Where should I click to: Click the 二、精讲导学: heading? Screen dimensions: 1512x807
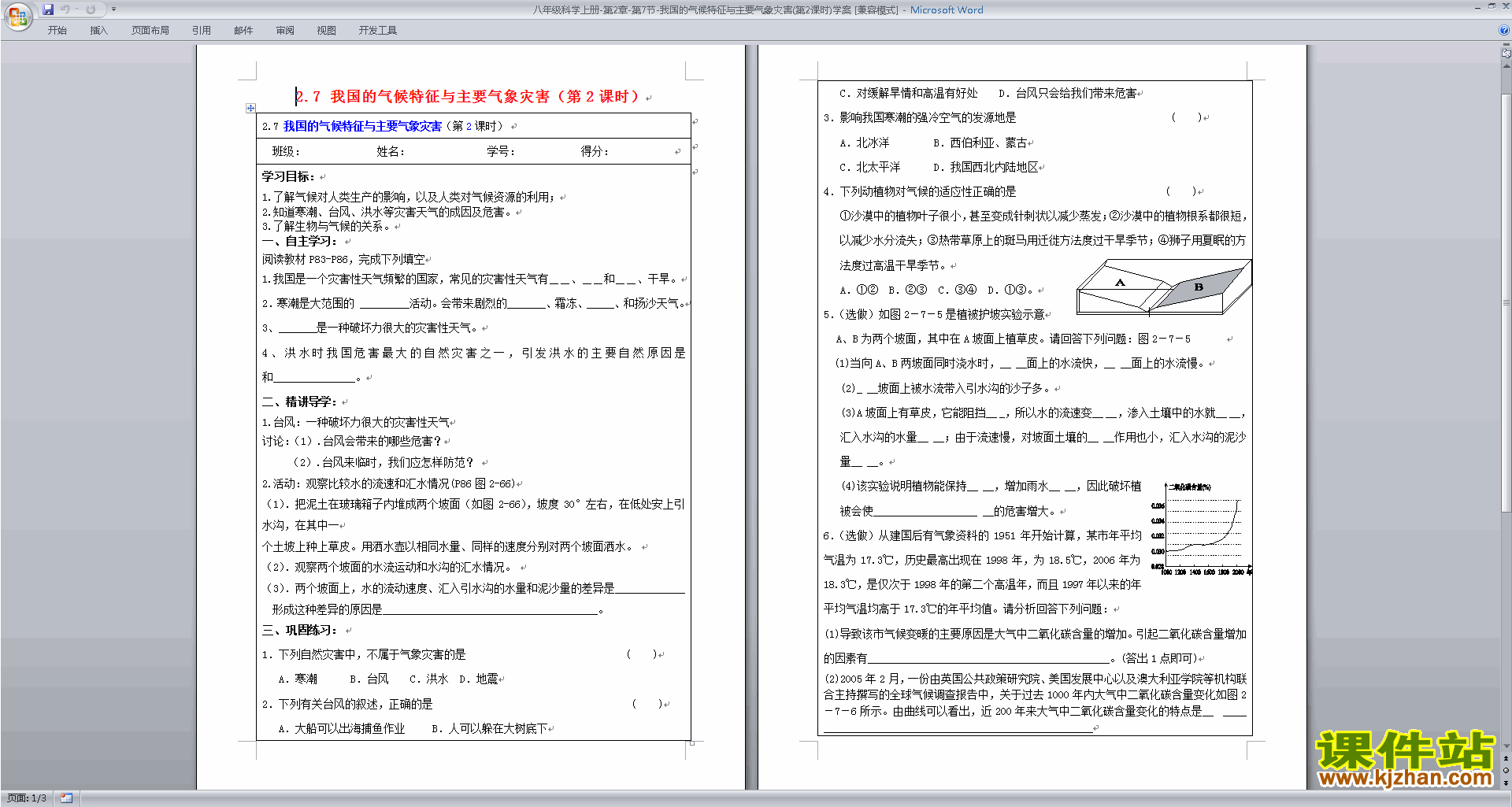[x=299, y=402]
